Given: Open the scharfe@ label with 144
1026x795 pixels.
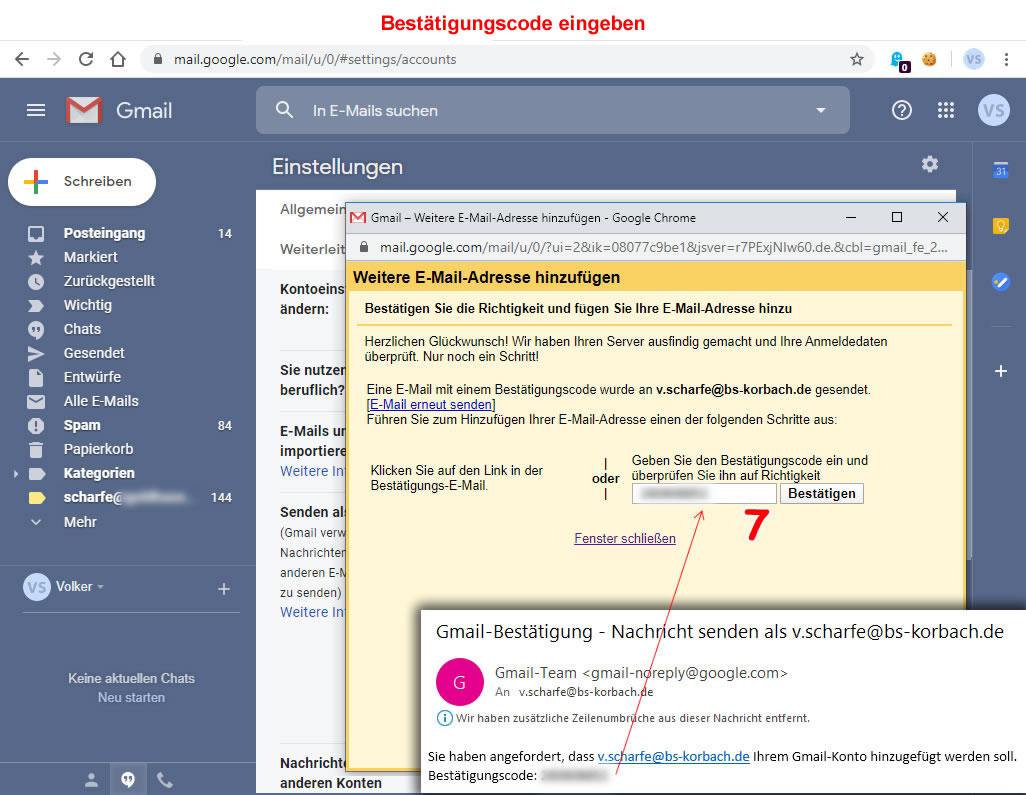Looking at the screenshot, I should tap(130, 497).
